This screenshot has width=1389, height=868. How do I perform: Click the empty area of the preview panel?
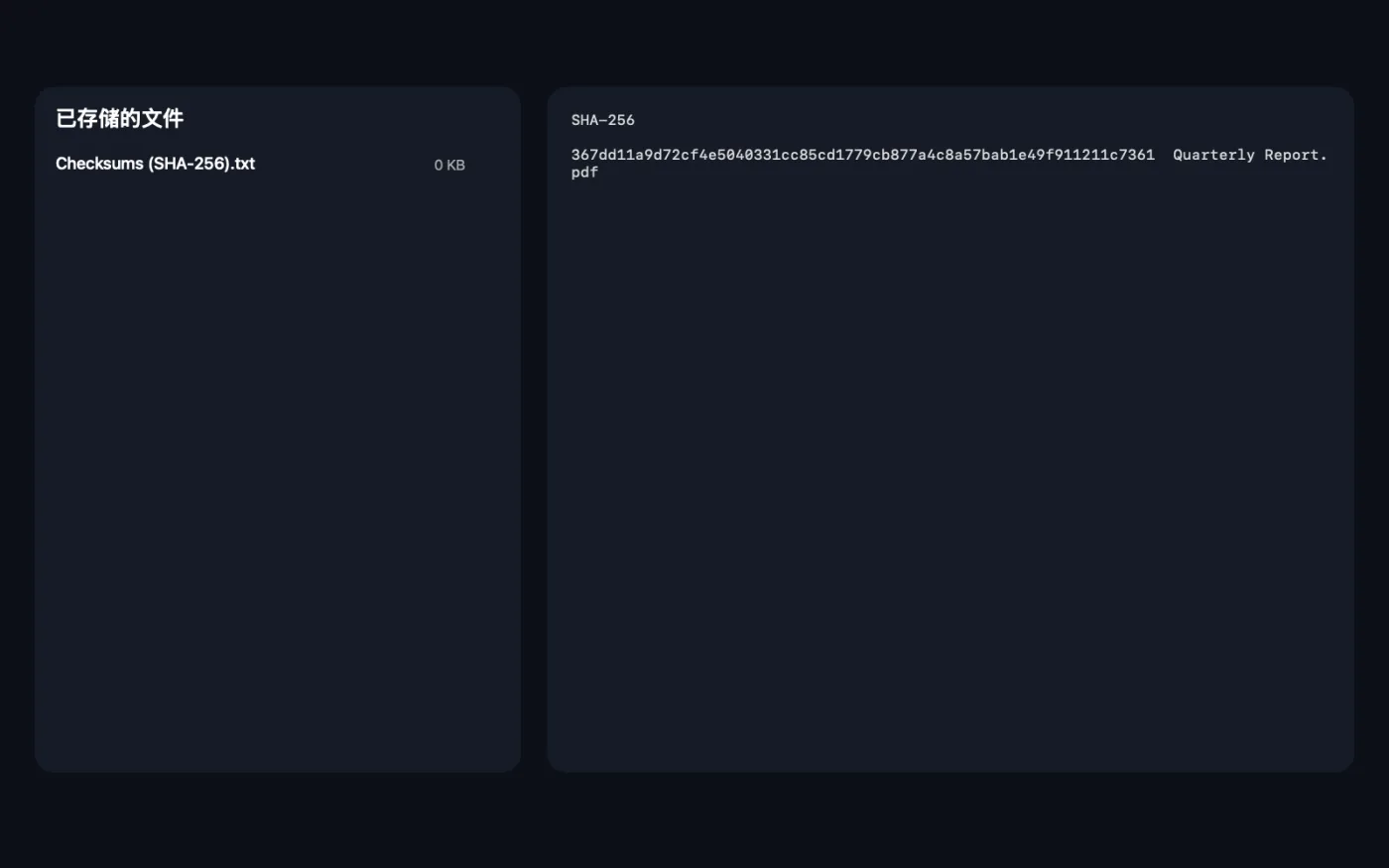(950, 476)
